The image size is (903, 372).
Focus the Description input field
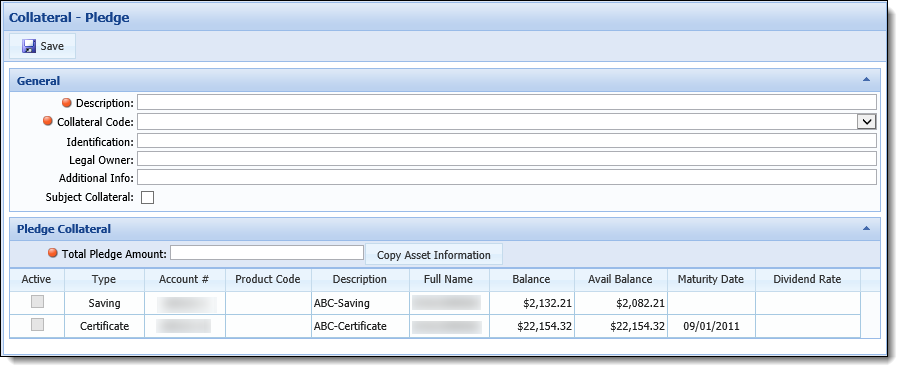pos(507,103)
